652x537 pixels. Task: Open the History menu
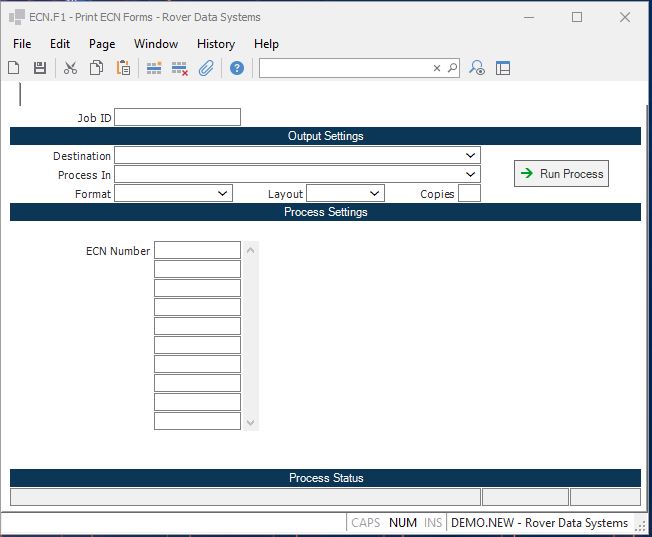click(x=215, y=44)
